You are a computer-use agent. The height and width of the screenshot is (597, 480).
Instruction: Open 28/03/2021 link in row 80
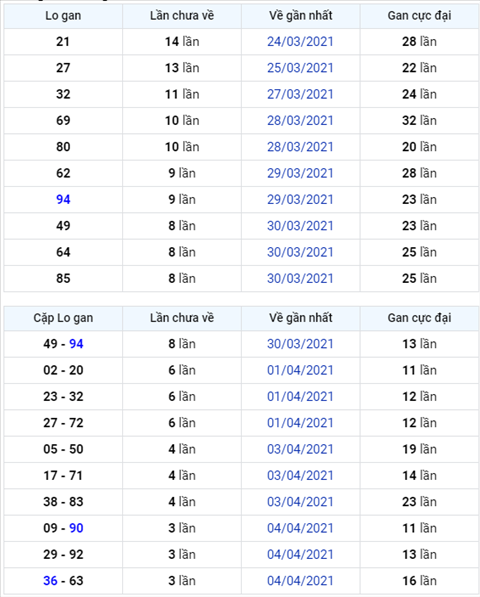[300, 147]
